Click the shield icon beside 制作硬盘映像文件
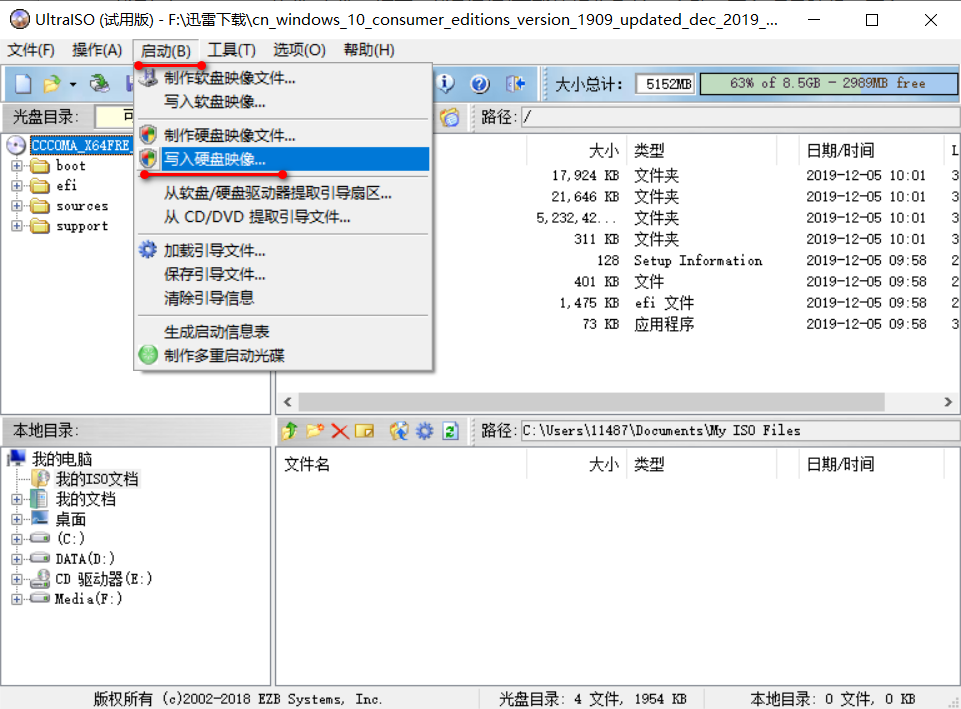961x709 pixels. (148, 135)
